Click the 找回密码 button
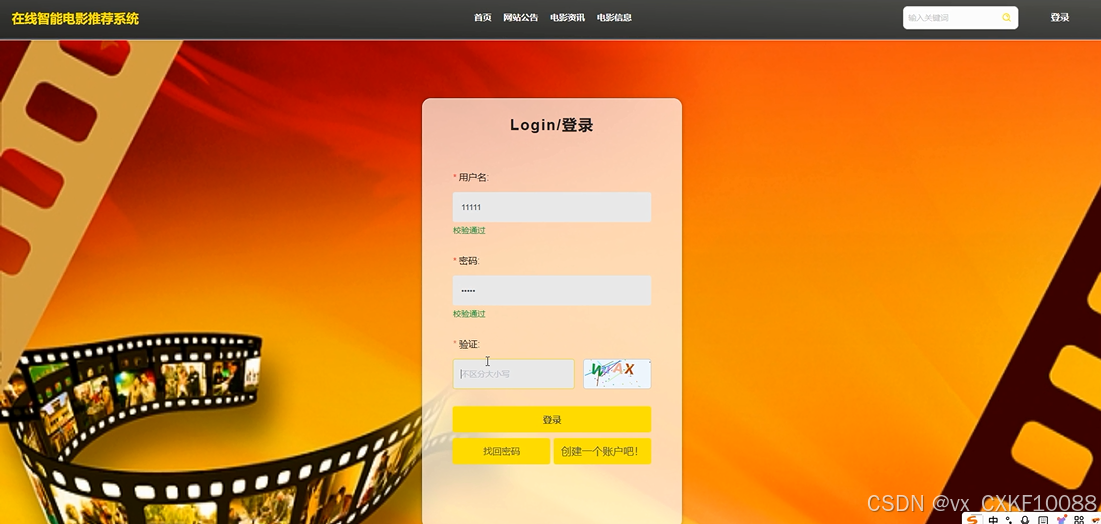 click(501, 451)
